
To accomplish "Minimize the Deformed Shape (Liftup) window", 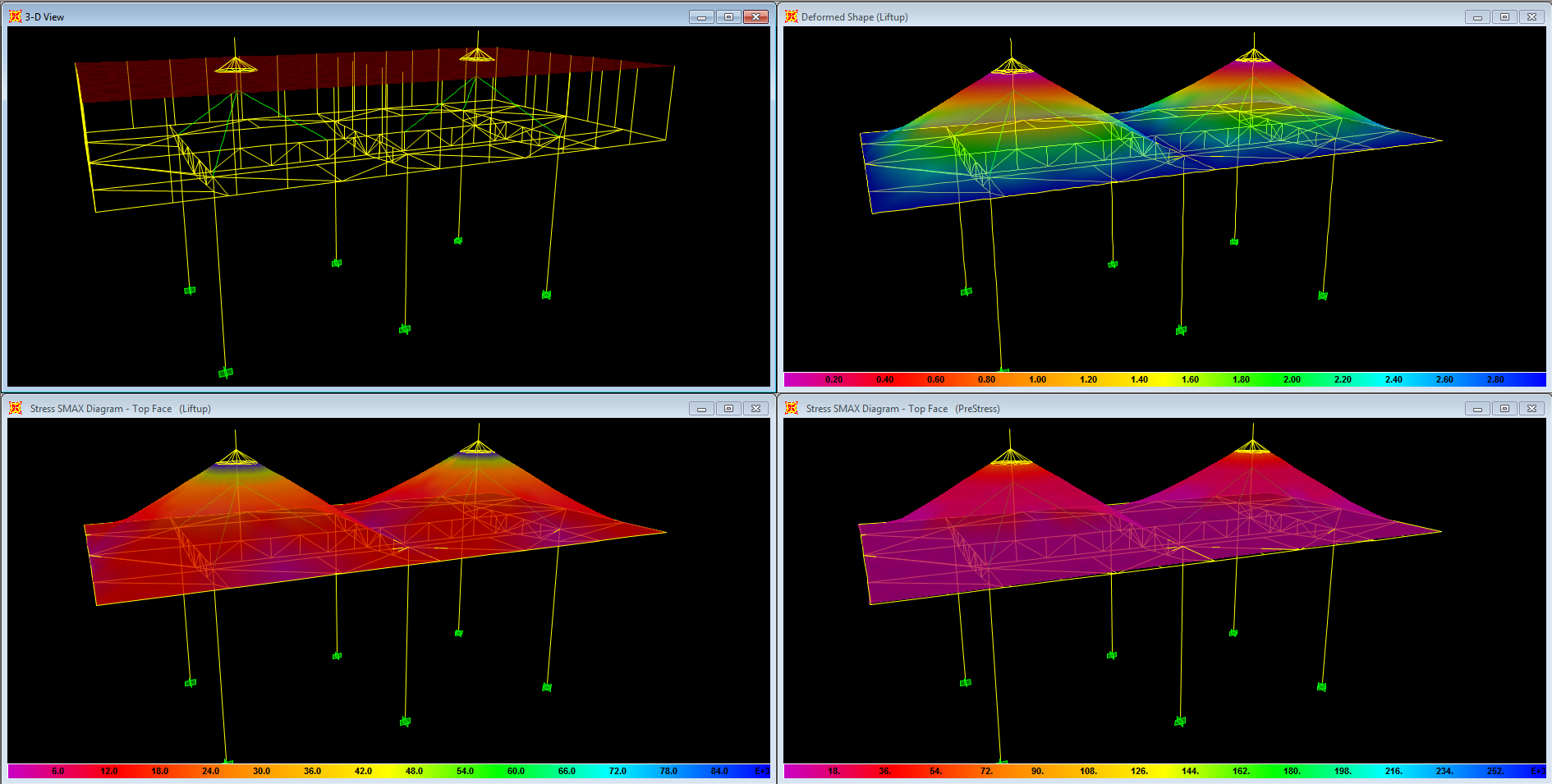I will 1476,17.
